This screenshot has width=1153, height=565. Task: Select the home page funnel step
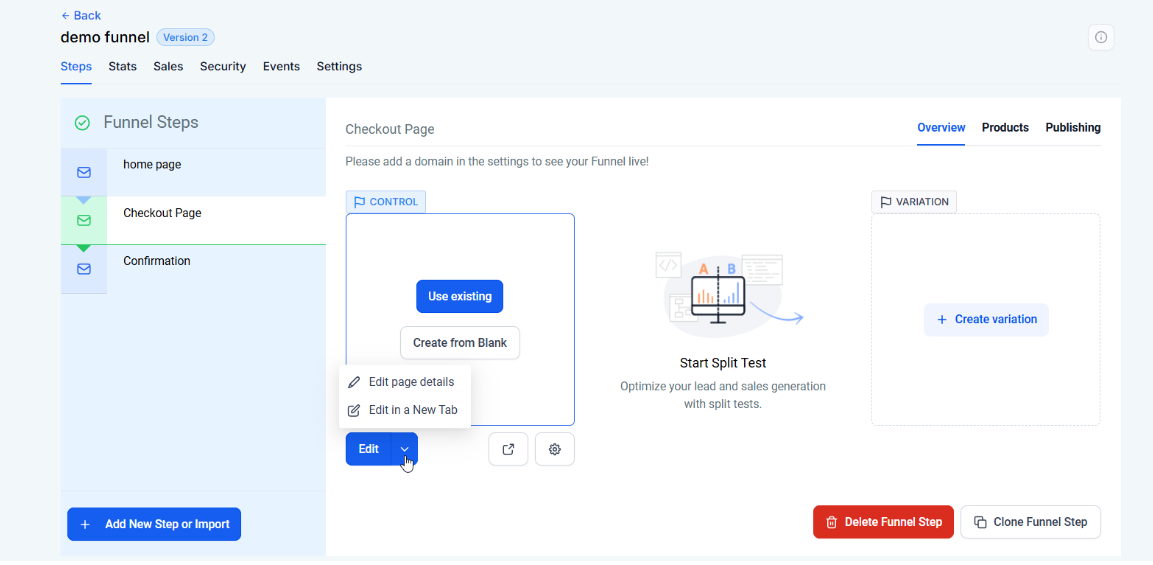193,172
